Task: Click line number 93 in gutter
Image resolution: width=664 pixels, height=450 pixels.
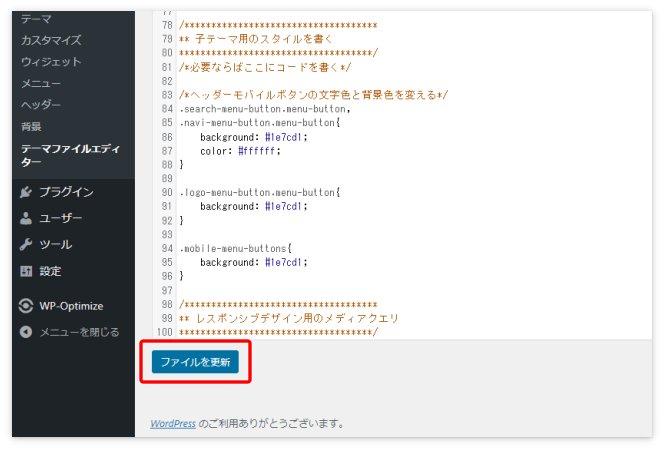Action: click(167, 234)
